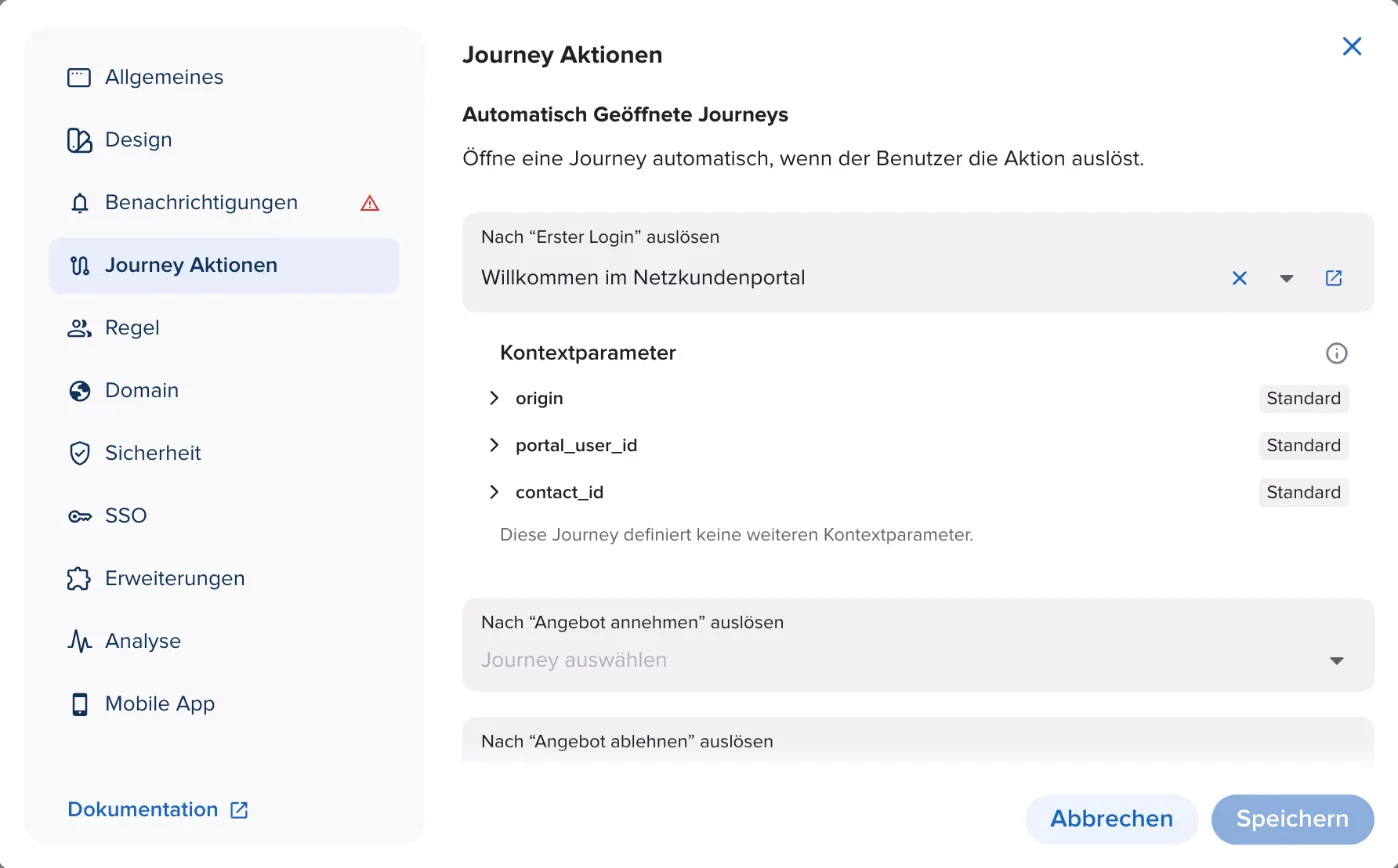Click the Domain globe icon
Image resolution: width=1398 pixels, height=868 pixels.
[x=79, y=391]
